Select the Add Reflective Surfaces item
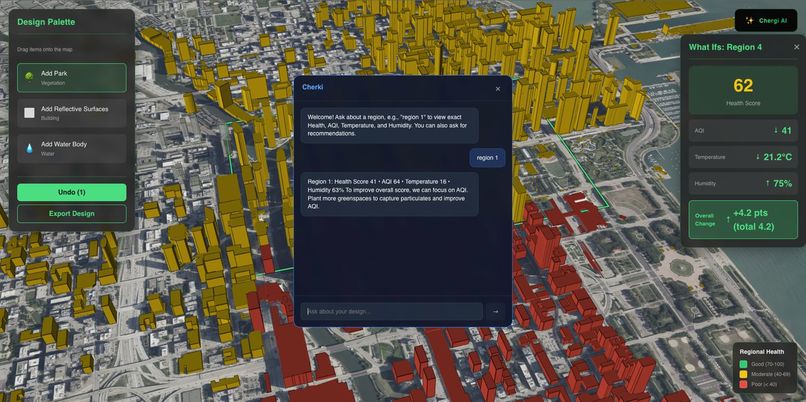Image resolution: width=806 pixels, height=402 pixels. [x=71, y=113]
